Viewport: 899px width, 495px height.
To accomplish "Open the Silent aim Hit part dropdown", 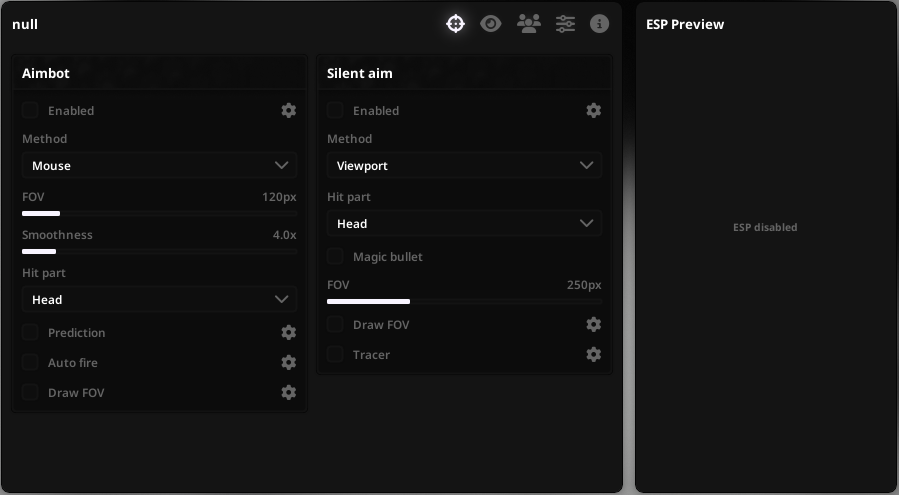I will [x=464, y=223].
